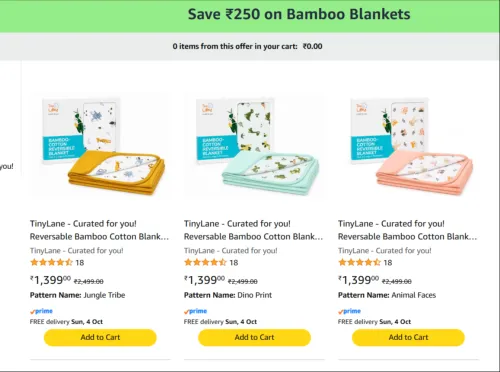
Task: Click the TinyLane brand link under Dino Print
Action: pos(231,251)
